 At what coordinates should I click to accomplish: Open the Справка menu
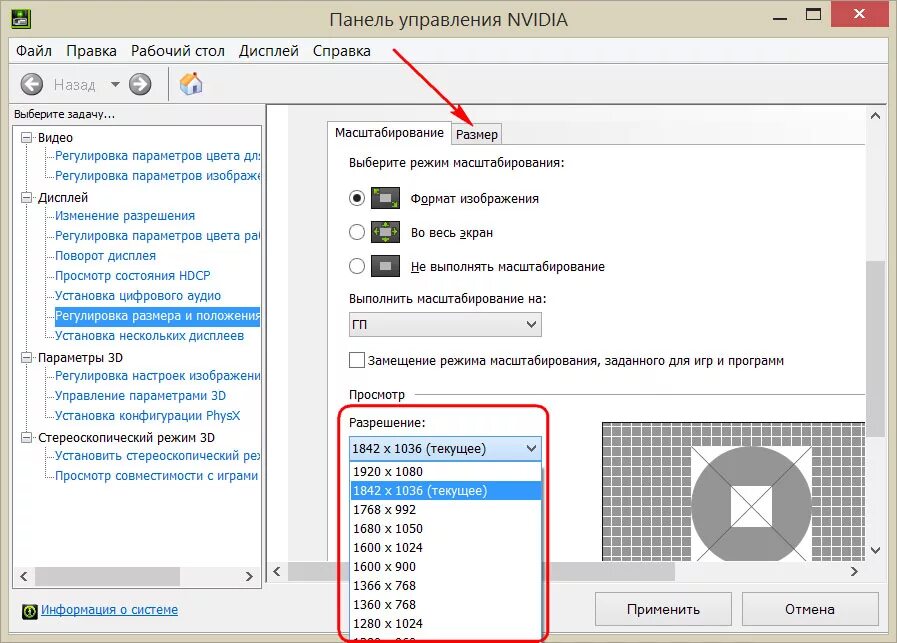pyautogui.click(x=342, y=51)
